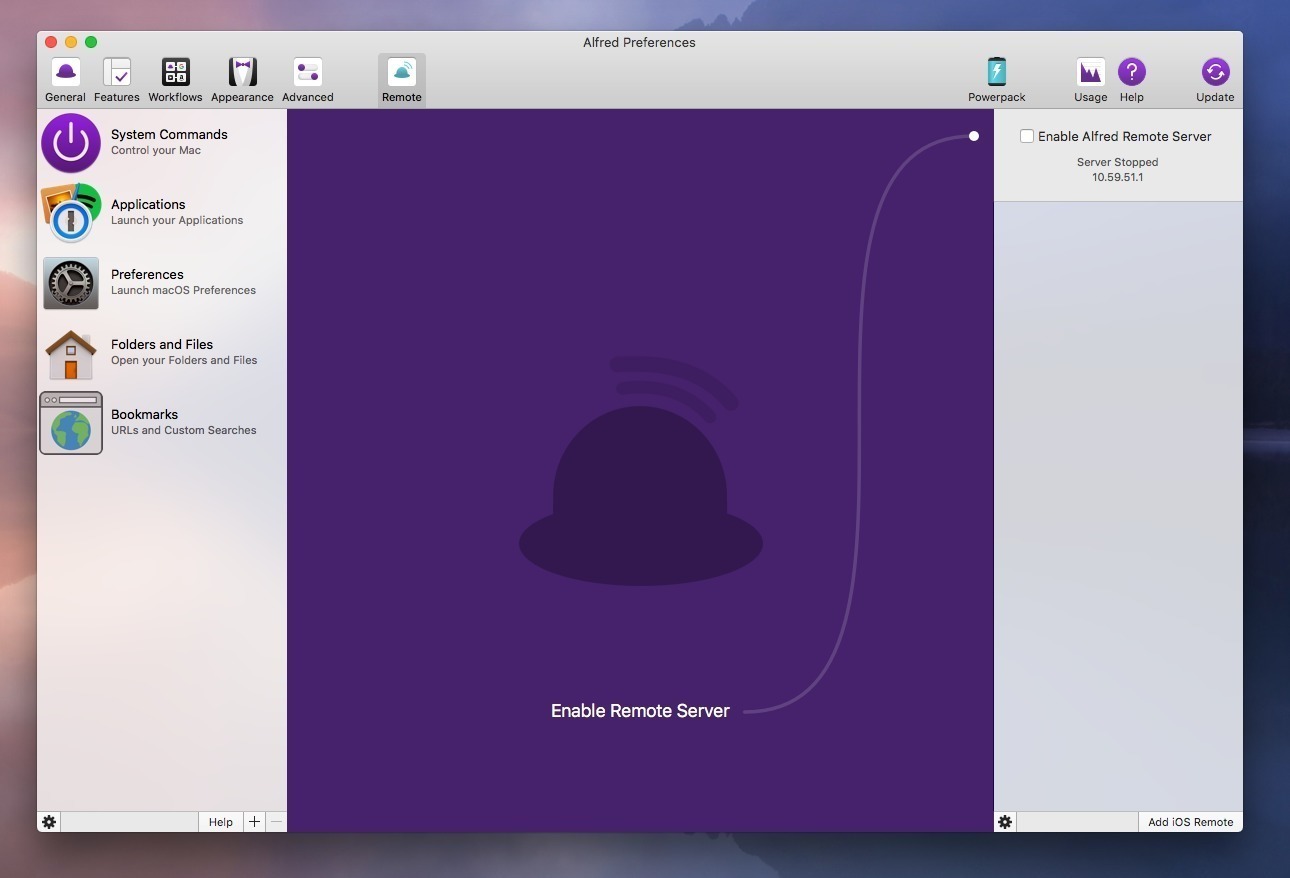Open the gear menu below the sidebar list
This screenshot has height=878, width=1290.
click(x=49, y=822)
